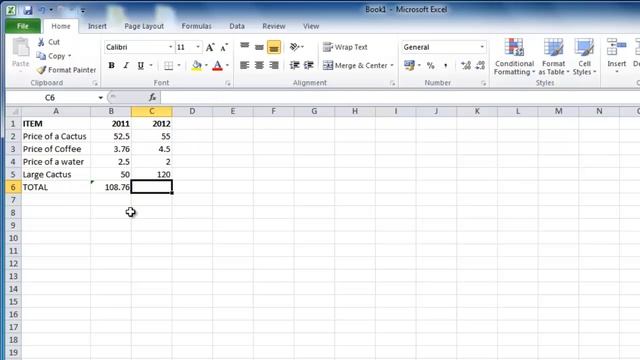
Task: Open the Alignment dialog launcher
Action: (x=393, y=83)
